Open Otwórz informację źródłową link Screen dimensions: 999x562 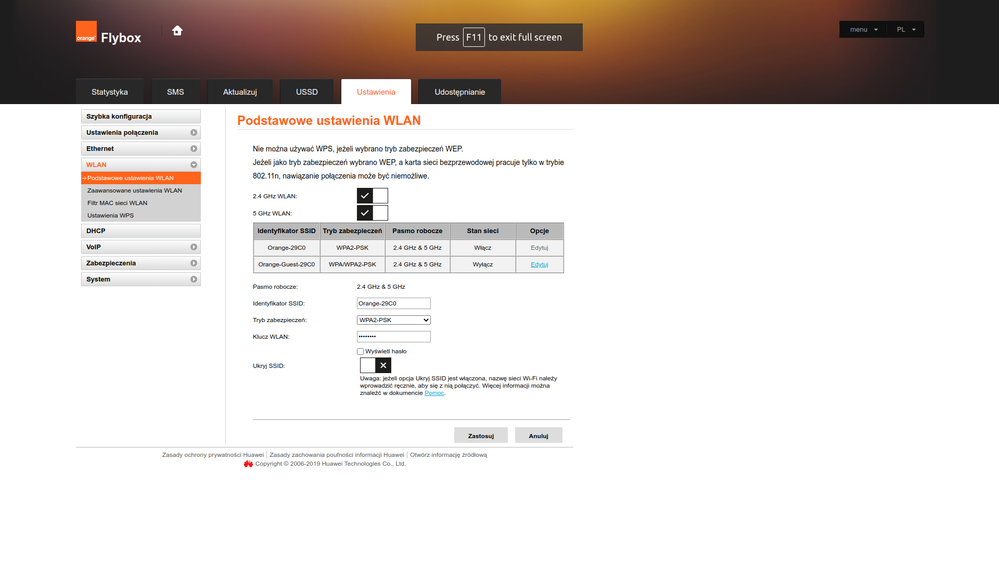click(449, 455)
